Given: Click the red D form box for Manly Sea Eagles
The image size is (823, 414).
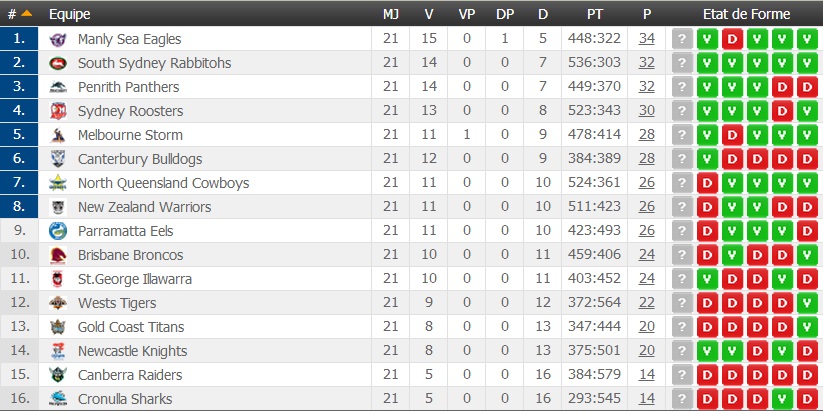Looking at the screenshot, I should 733,39.
